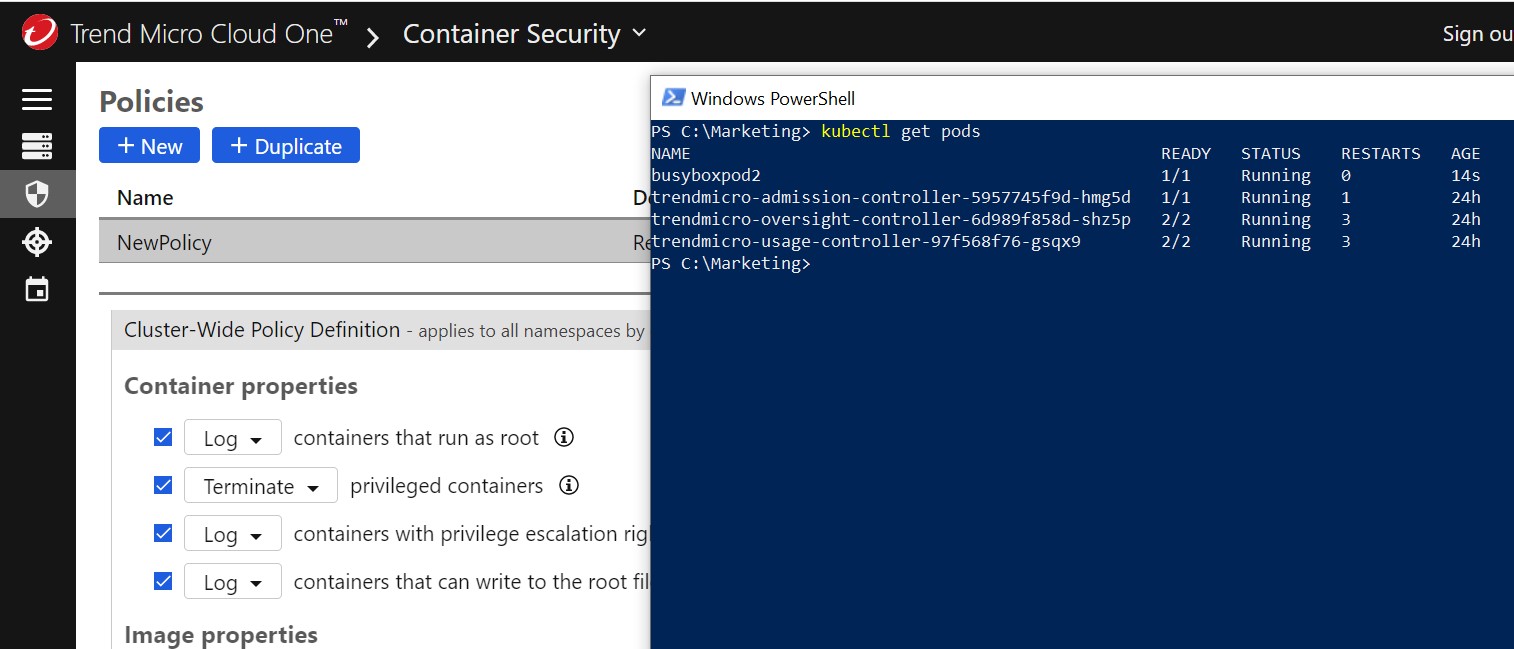The width and height of the screenshot is (1514, 649).
Task: Click the kubectl get pods command text
Action: (x=901, y=131)
